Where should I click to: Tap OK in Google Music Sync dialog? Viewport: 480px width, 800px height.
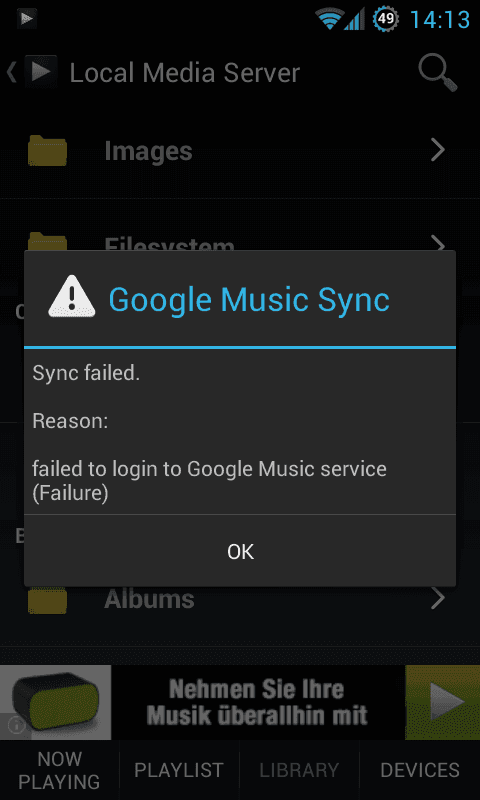(240, 551)
